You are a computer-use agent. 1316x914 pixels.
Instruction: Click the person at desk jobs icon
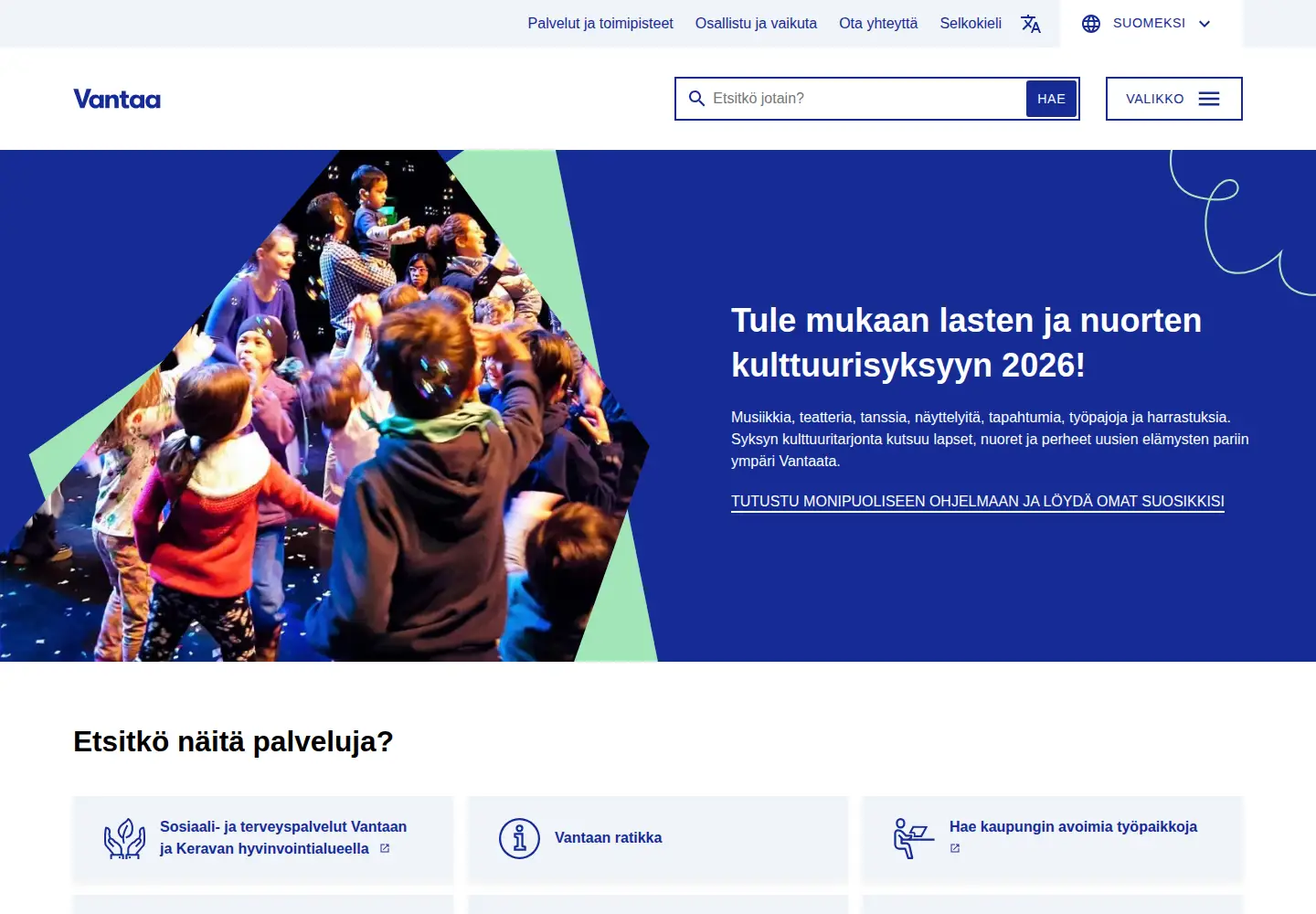(914, 838)
